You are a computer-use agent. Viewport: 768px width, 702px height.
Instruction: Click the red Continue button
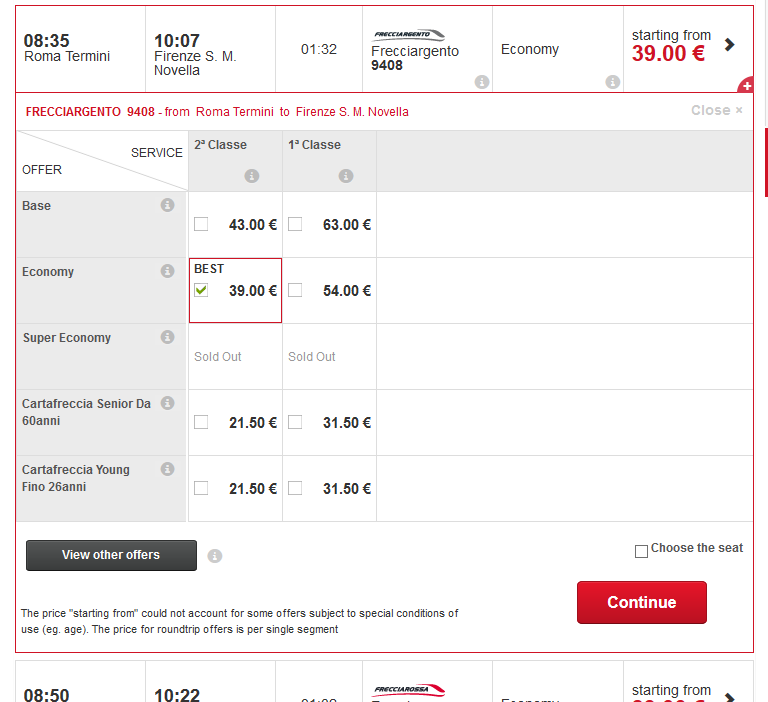coord(642,602)
